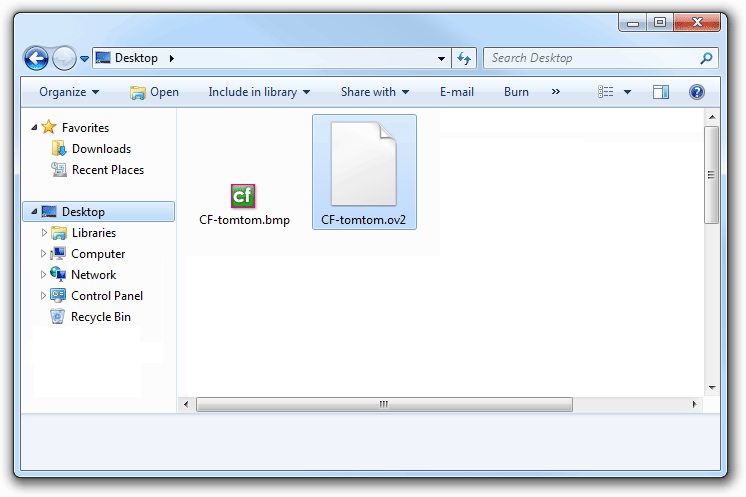Image resolution: width=746 pixels, height=497 pixels.
Task: Expand the Computer tree node
Action: [44, 254]
